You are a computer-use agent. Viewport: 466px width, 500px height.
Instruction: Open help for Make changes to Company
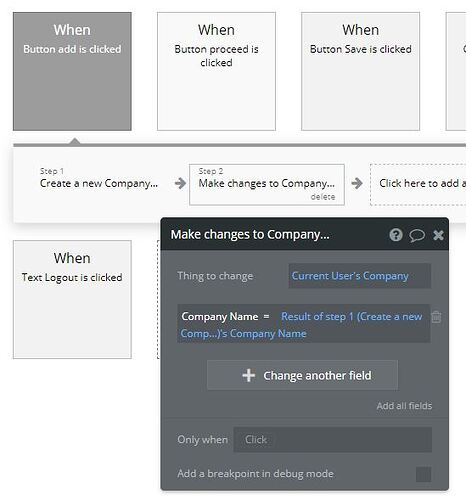point(396,235)
